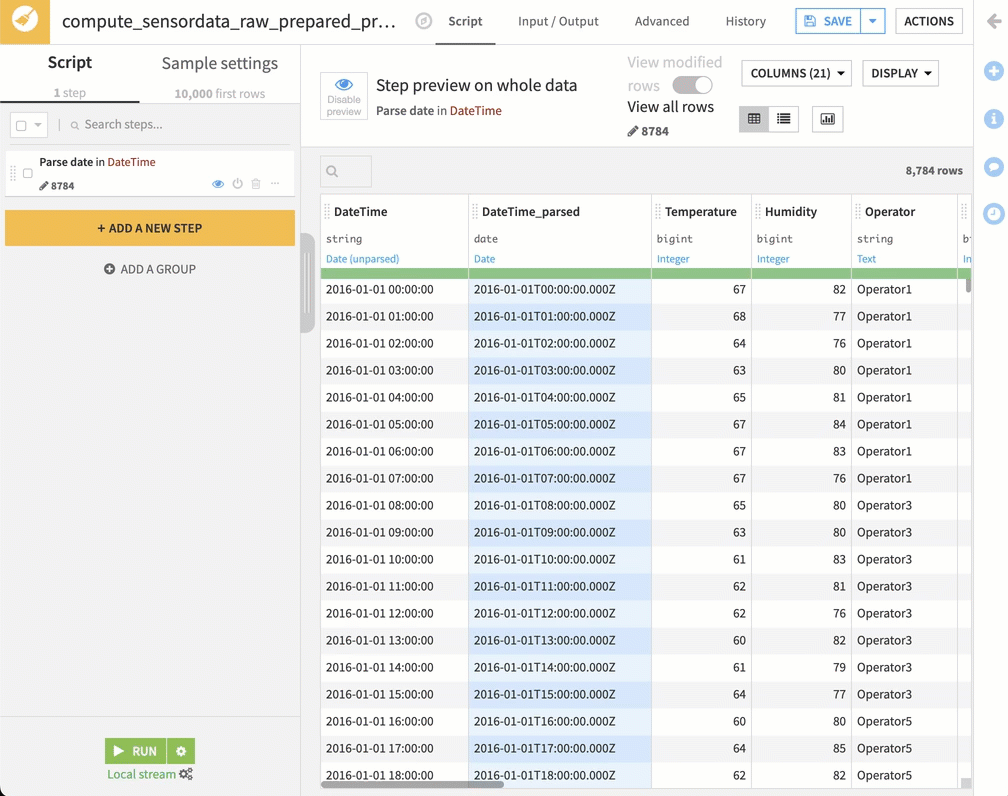The height and width of the screenshot is (796, 1008).
Task: Open the History tab
Action: pyautogui.click(x=745, y=21)
